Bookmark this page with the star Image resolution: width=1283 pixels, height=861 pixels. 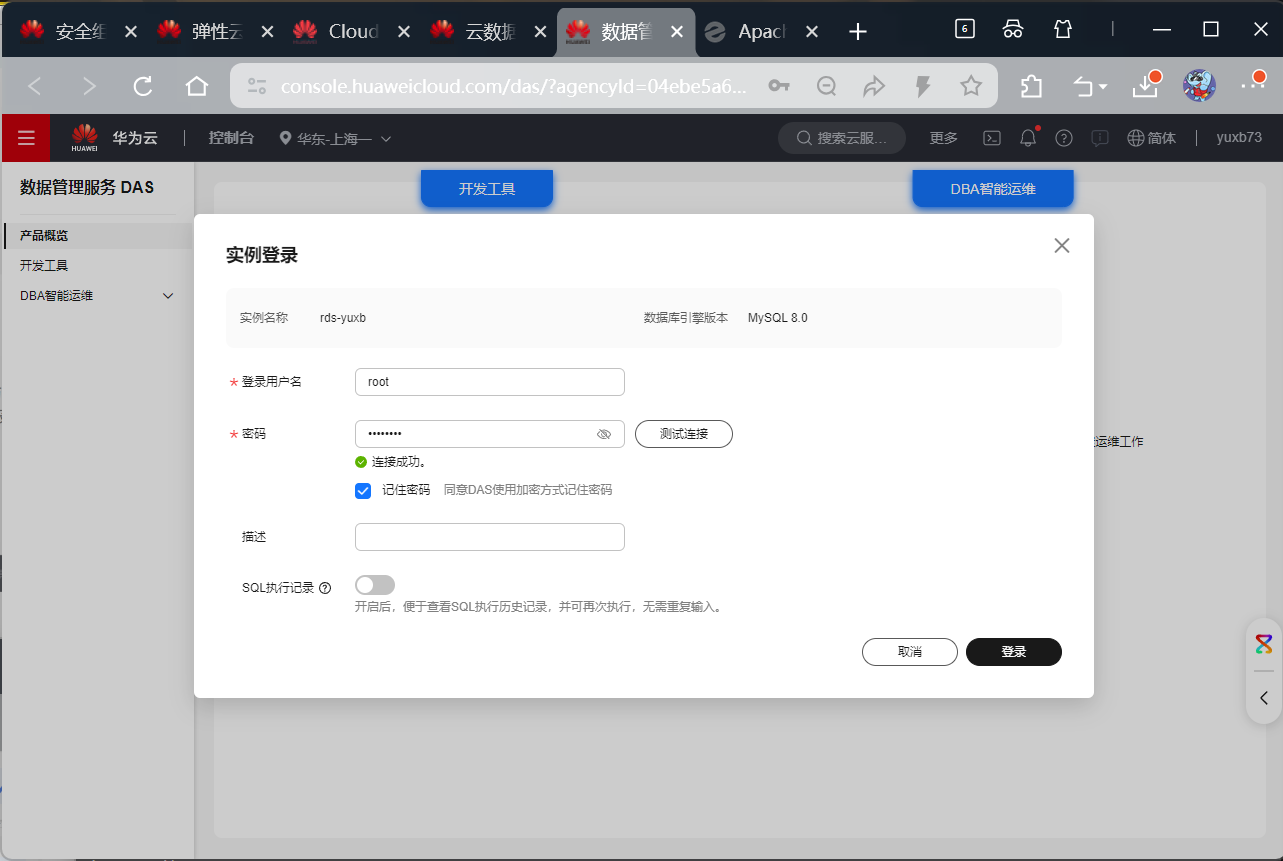[971, 86]
